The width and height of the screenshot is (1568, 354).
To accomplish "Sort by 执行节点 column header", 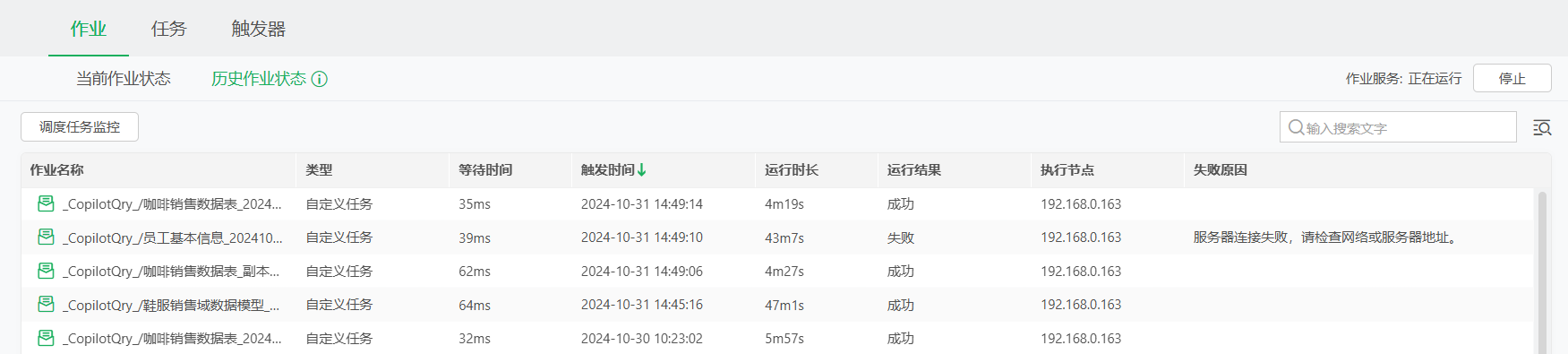I will pyautogui.click(x=1067, y=169).
